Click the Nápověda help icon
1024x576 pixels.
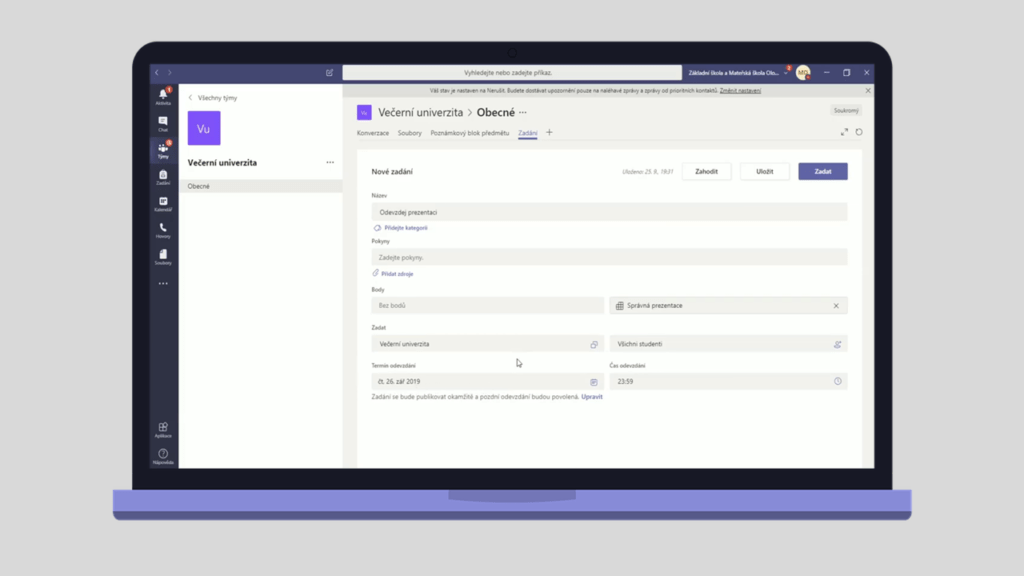pos(163,456)
